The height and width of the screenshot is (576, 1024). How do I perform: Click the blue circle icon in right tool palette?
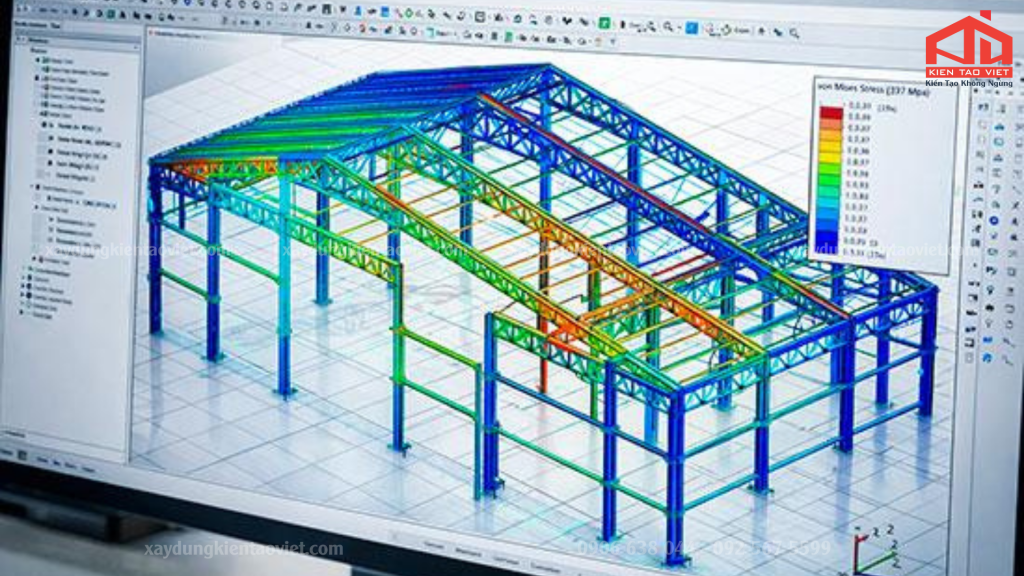click(994, 221)
